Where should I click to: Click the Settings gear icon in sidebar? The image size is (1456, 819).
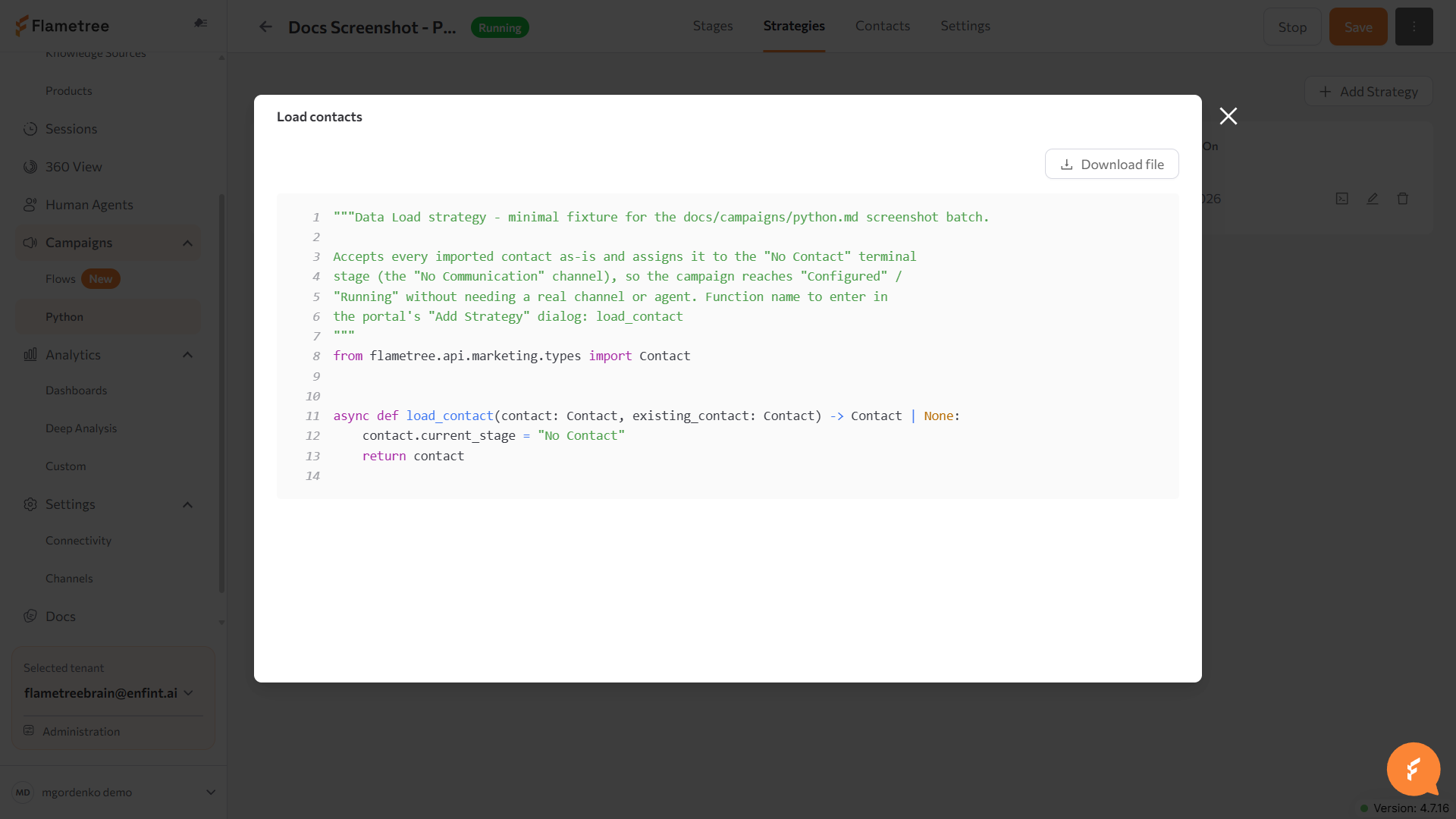[30, 504]
